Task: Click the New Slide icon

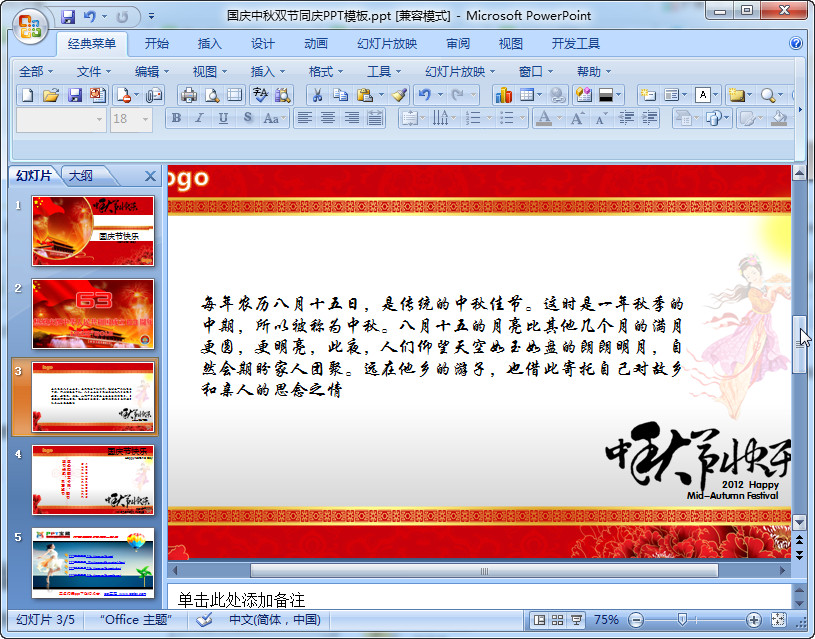Action: click(x=648, y=95)
